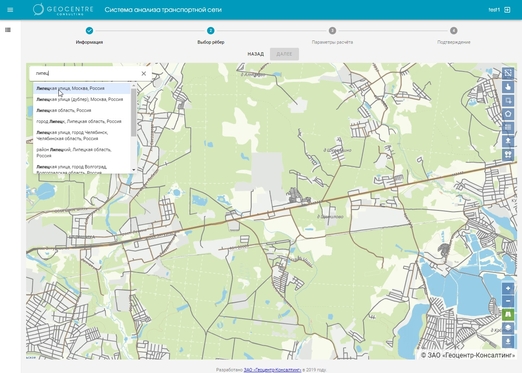Click into the map search input field
Image resolution: width=522 pixels, height=373 pixels.
point(87,73)
